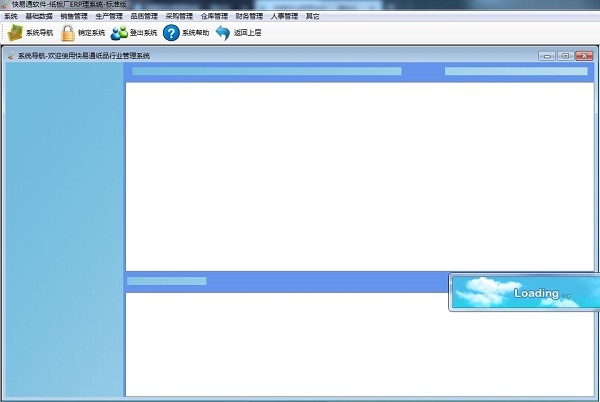Viewport: 600px width, 402px height.
Task: Open the 财务管理 menu
Action: coord(249,16)
